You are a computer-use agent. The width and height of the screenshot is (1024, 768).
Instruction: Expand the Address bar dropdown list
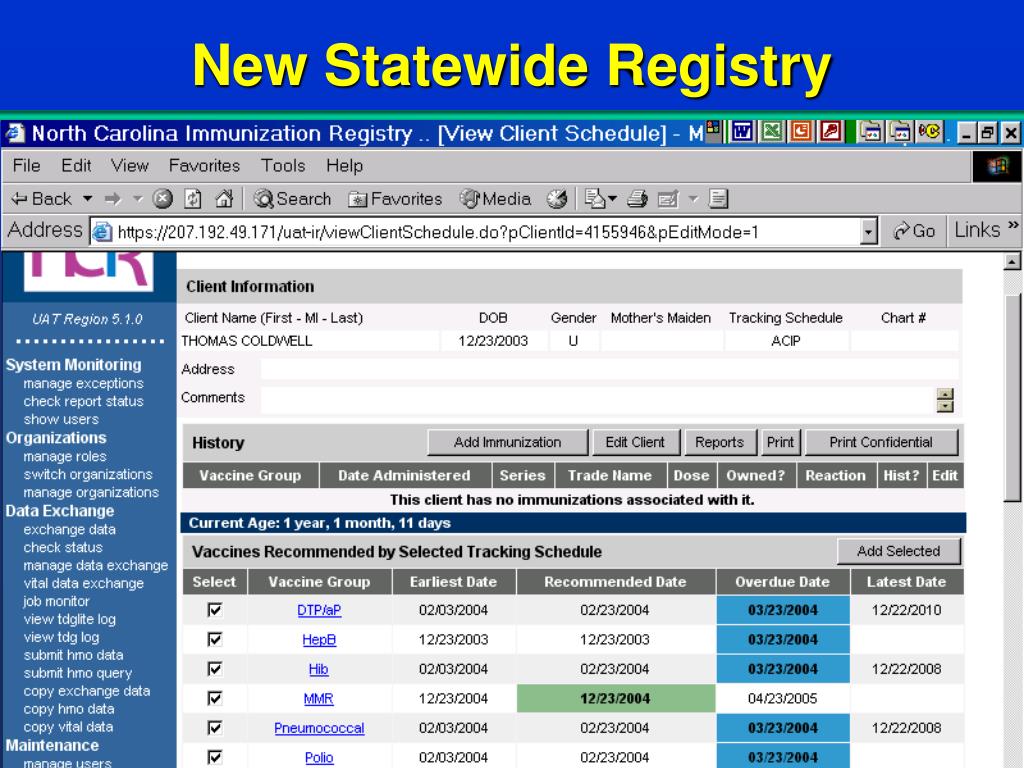point(868,231)
